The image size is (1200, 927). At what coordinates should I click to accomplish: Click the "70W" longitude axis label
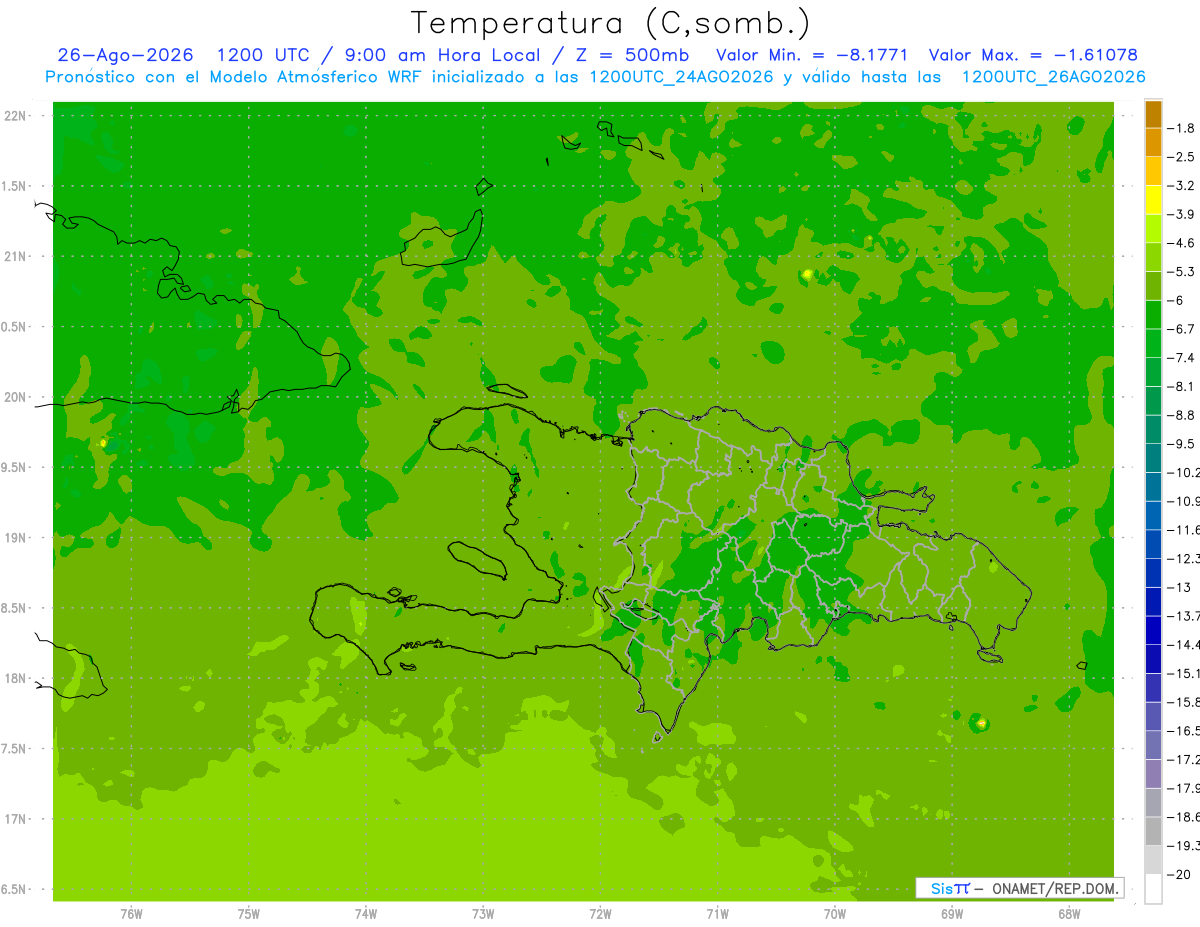coord(835,914)
